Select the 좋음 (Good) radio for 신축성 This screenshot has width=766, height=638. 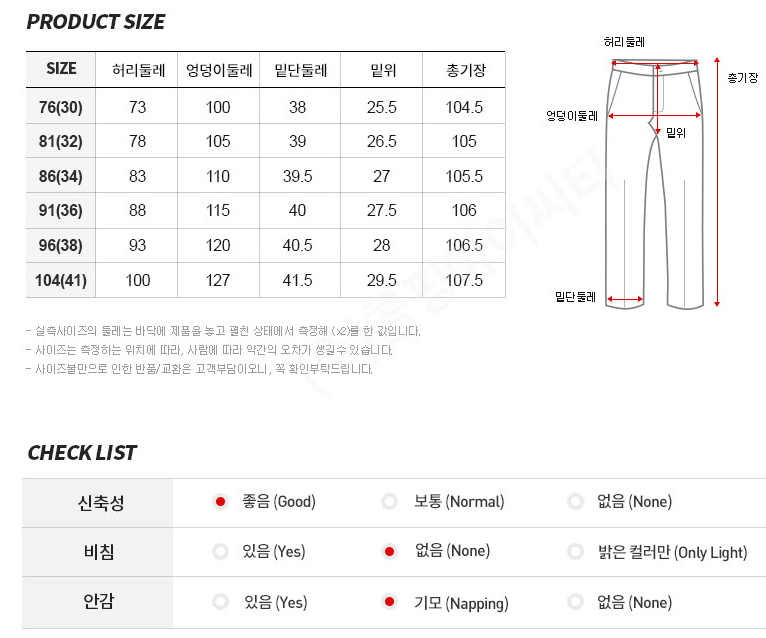pos(220,502)
